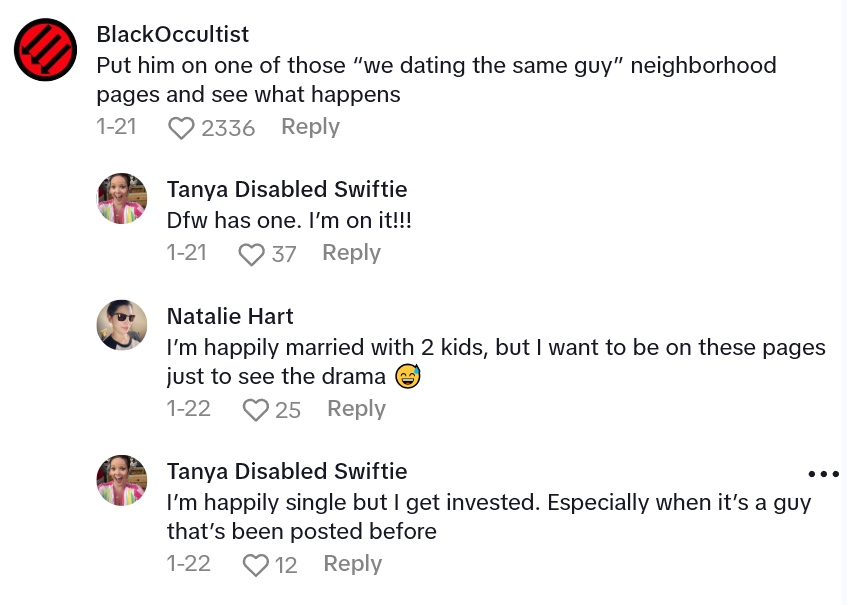Click the 1-21 date on BlackOccultist's comment
Image resolution: width=847 pixels, height=605 pixels.
click(116, 127)
